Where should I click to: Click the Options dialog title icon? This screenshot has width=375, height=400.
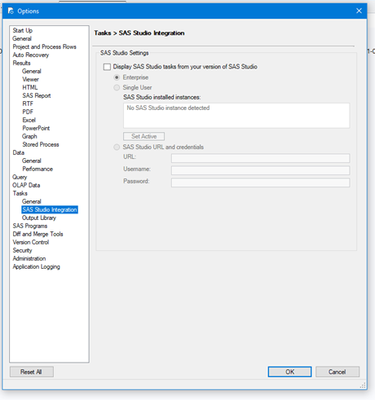tap(11, 11)
